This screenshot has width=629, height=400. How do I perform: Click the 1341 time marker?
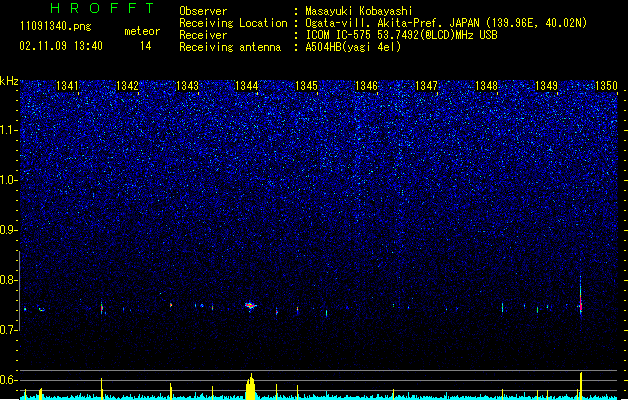67,86
